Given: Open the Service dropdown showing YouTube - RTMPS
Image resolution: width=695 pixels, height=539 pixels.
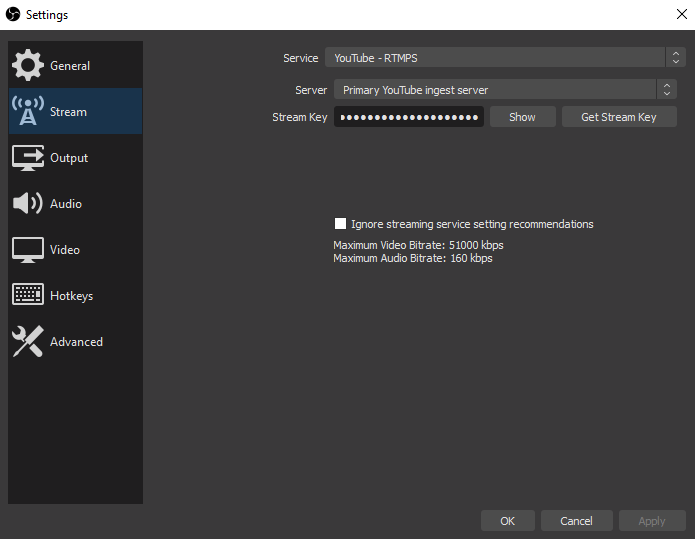Looking at the screenshot, I should click(x=496, y=58).
